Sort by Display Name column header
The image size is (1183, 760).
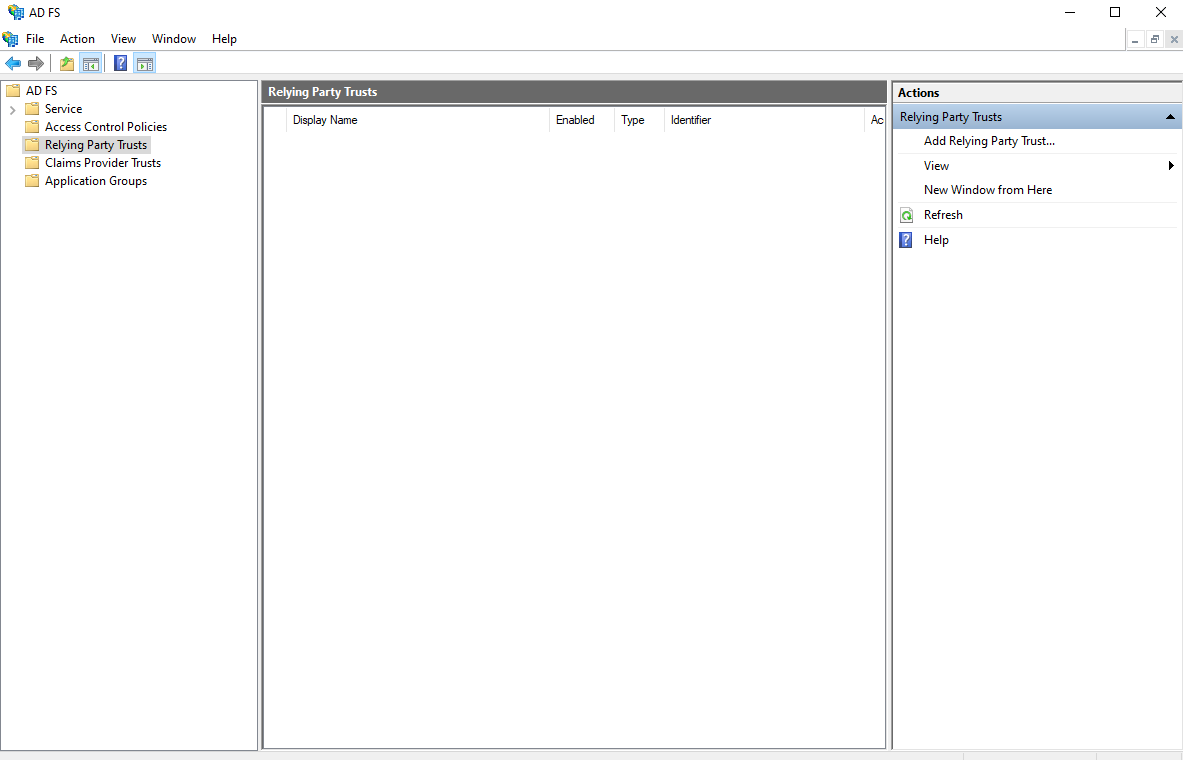pyautogui.click(x=325, y=120)
